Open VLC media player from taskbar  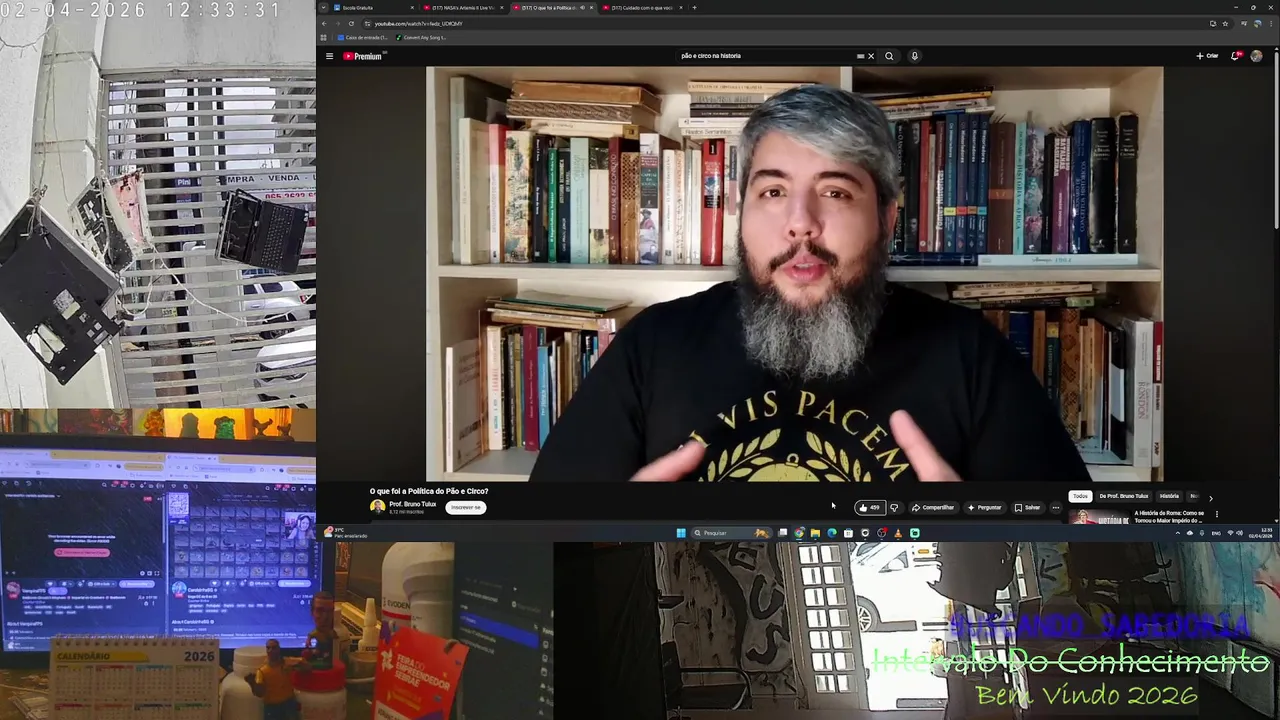(x=897, y=533)
